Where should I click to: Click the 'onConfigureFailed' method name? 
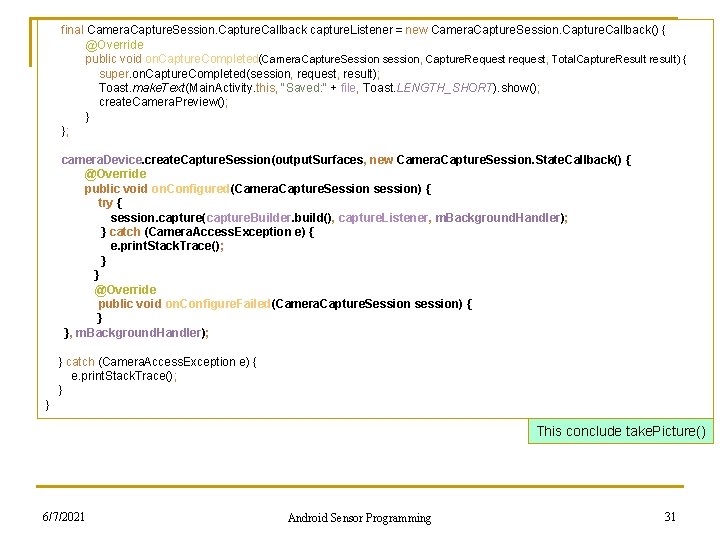coord(218,304)
